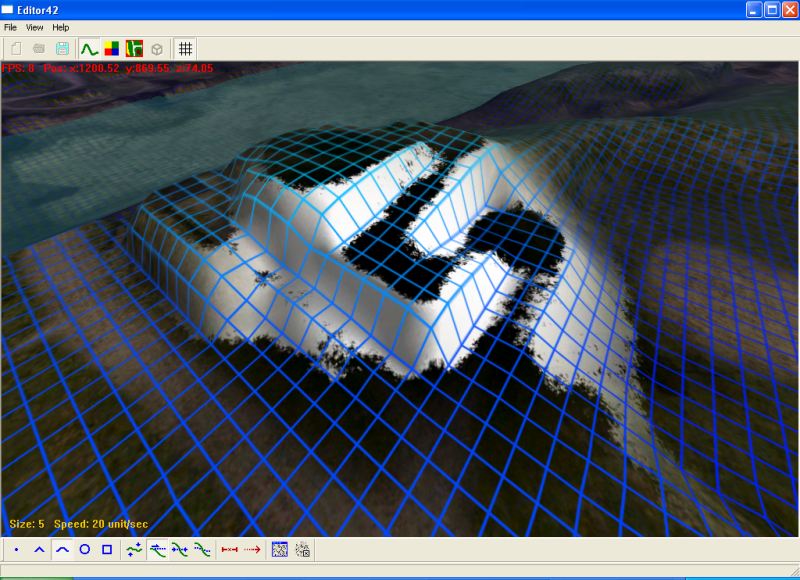Click the red brush size tool
The height and width of the screenshot is (580, 800).
(x=229, y=549)
